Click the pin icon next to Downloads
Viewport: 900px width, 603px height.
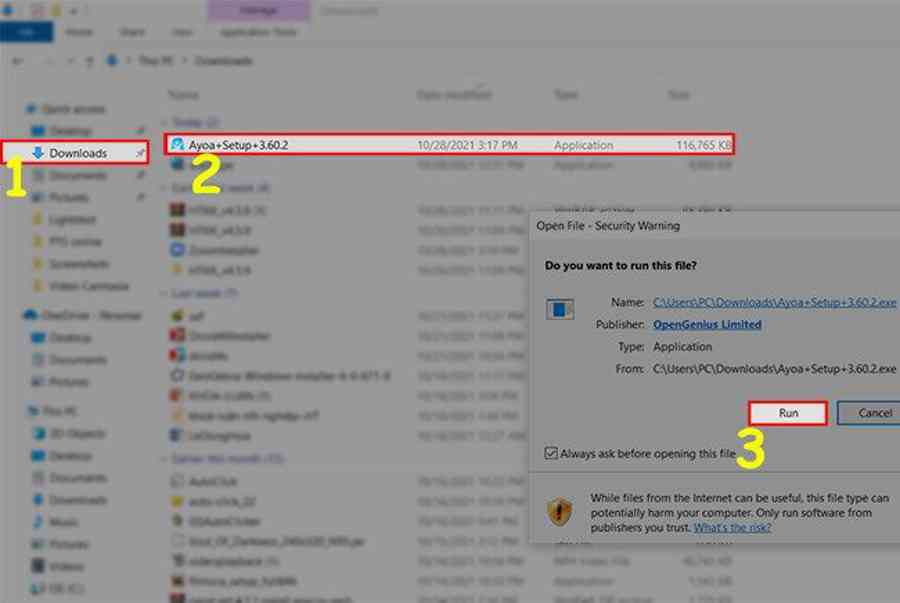coord(140,153)
